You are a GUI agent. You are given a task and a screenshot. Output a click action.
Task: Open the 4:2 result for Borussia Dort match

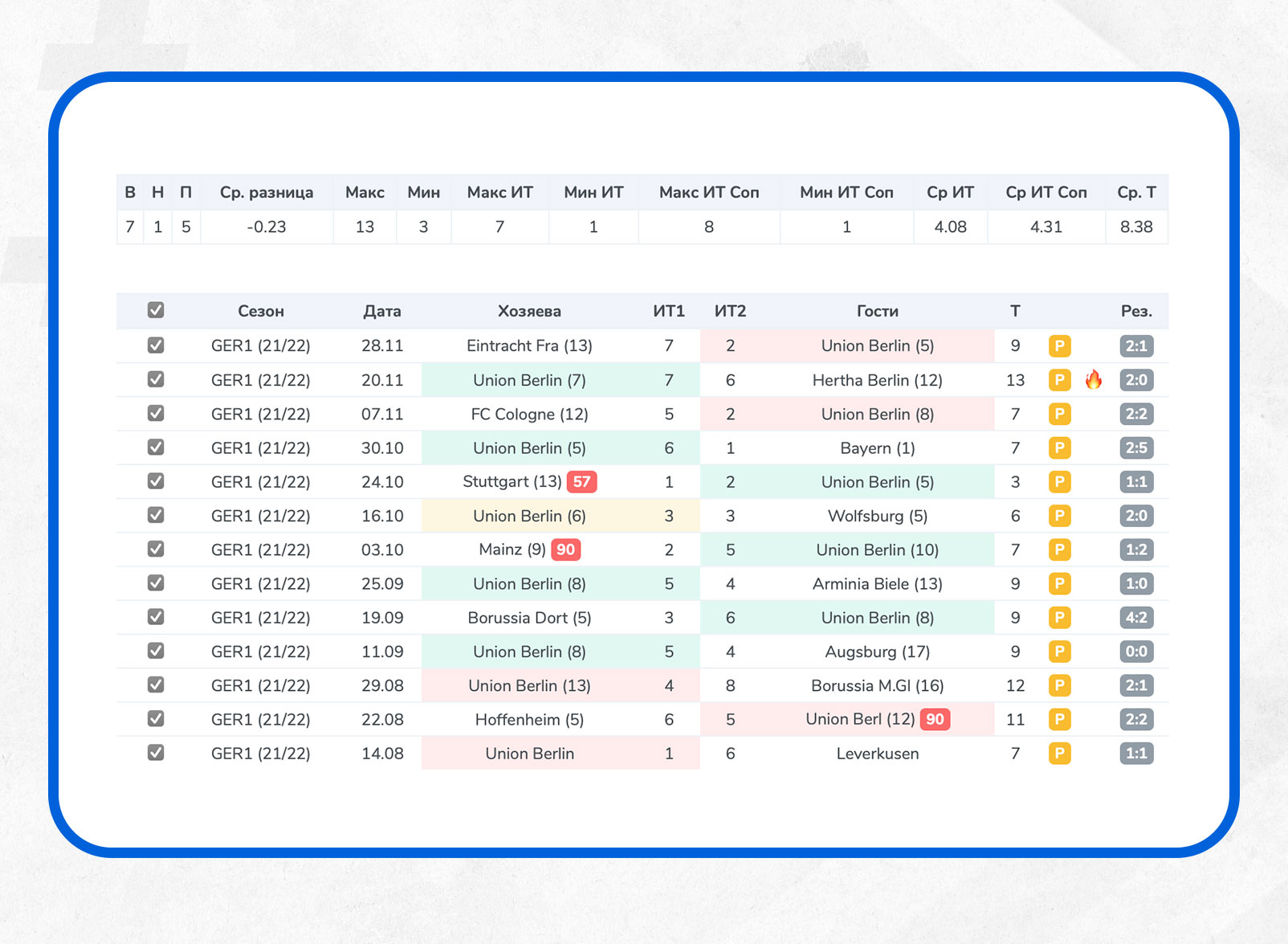(1135, 618)
